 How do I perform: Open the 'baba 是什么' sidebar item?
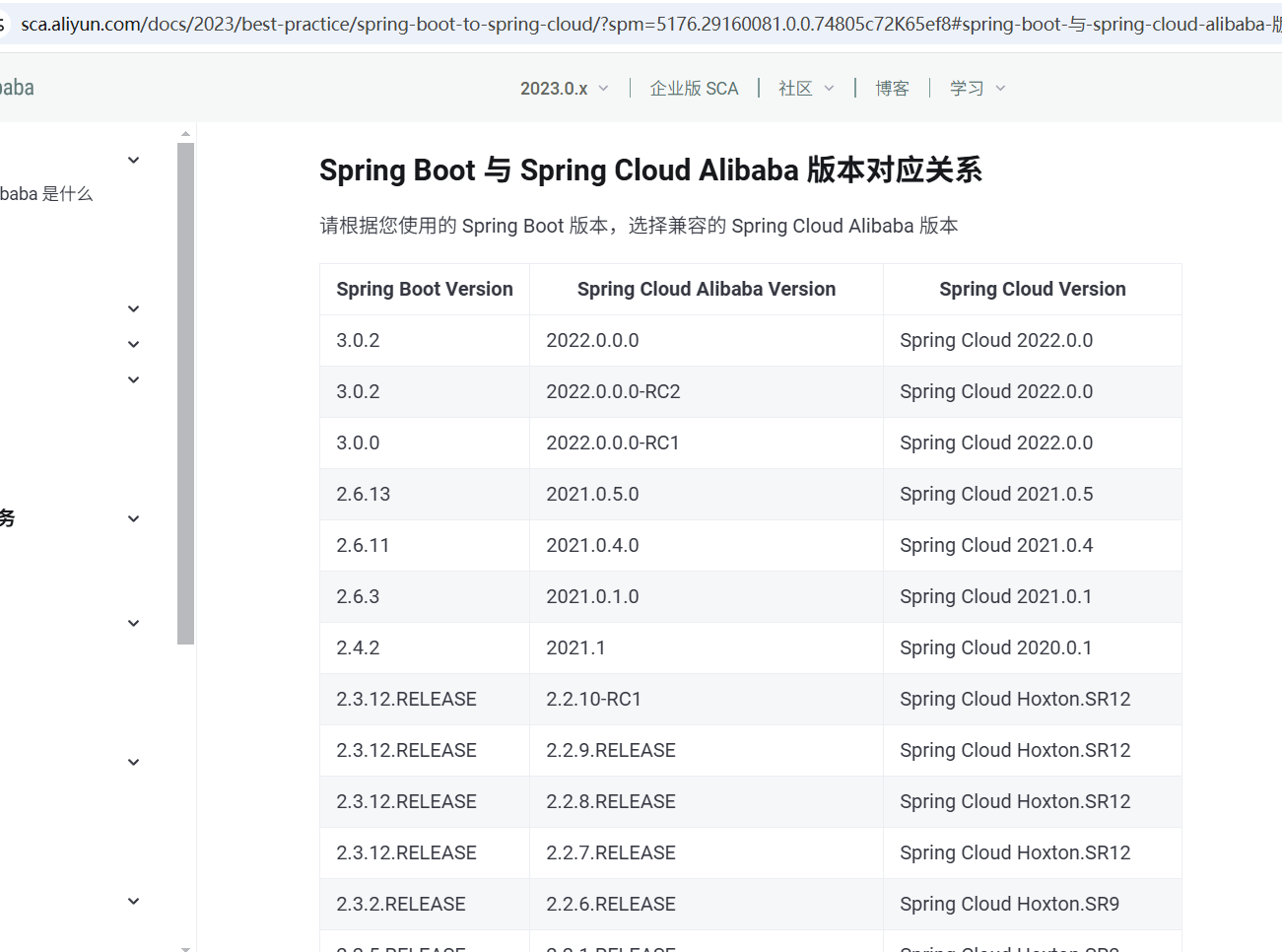coord(46,194)
